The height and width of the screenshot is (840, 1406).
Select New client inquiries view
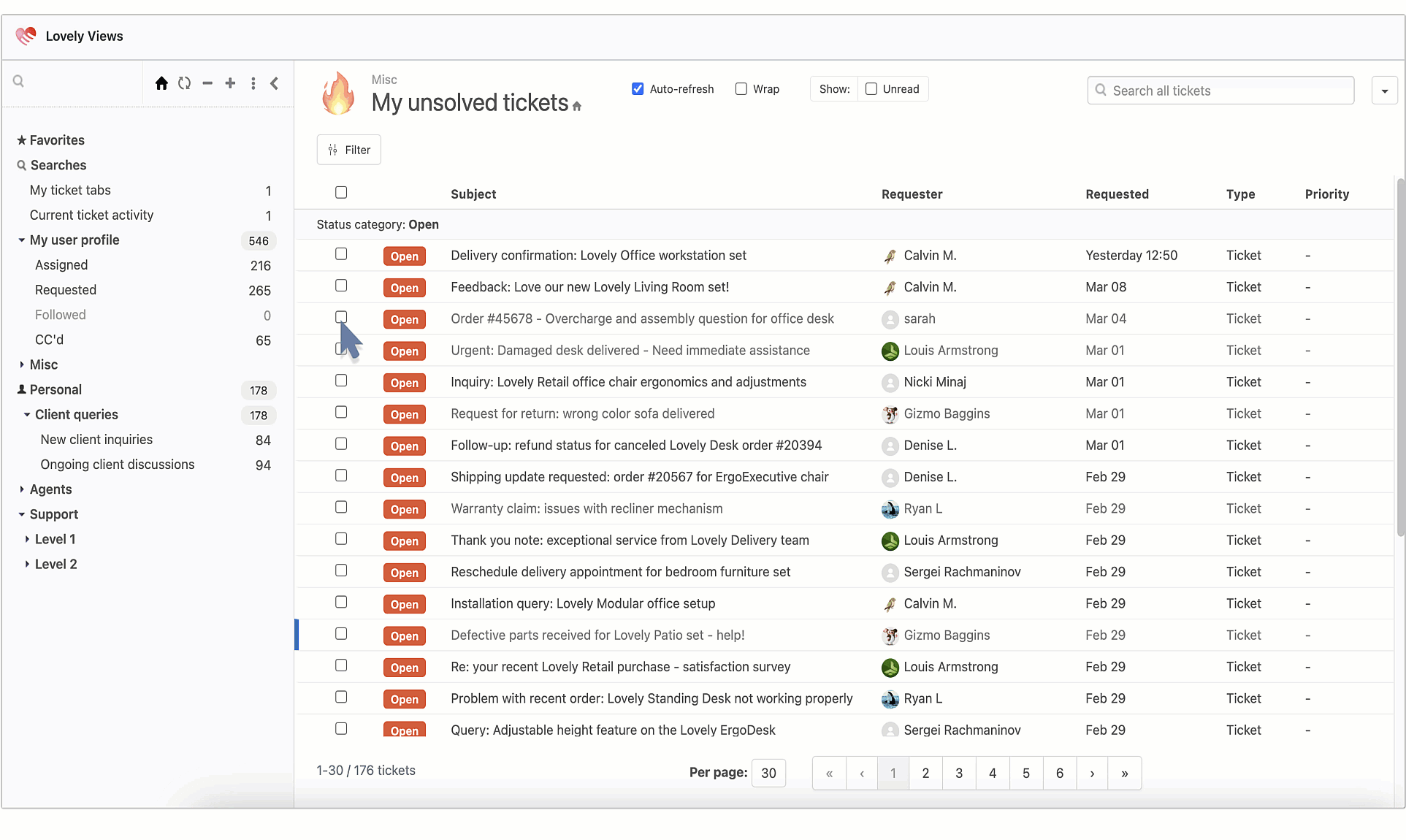click(96, 440)
